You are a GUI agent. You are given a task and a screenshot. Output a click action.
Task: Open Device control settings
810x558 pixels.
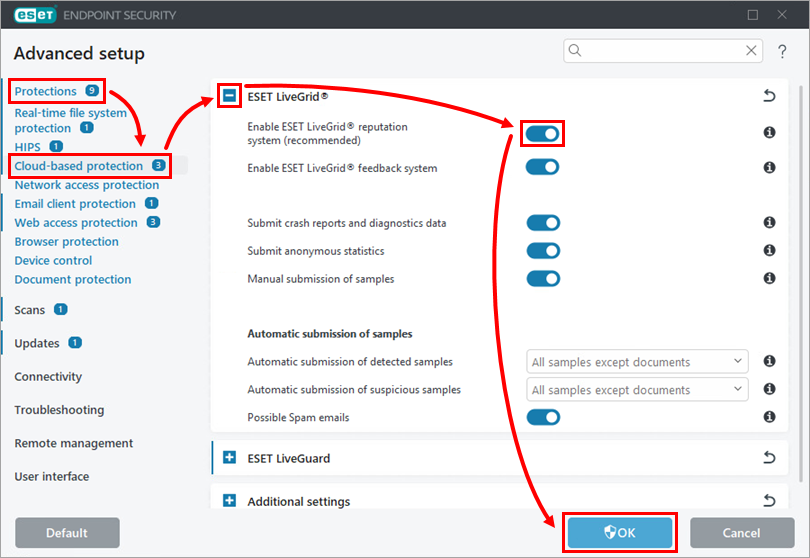pos(53,260)
